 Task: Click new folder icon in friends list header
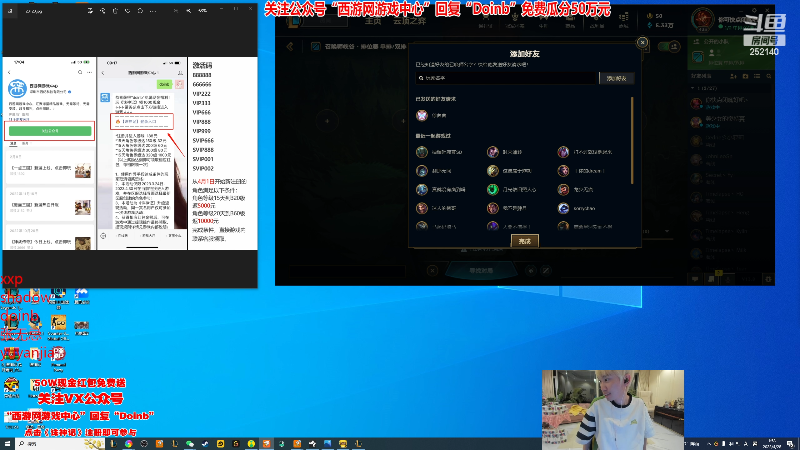(x=745, y=76)
